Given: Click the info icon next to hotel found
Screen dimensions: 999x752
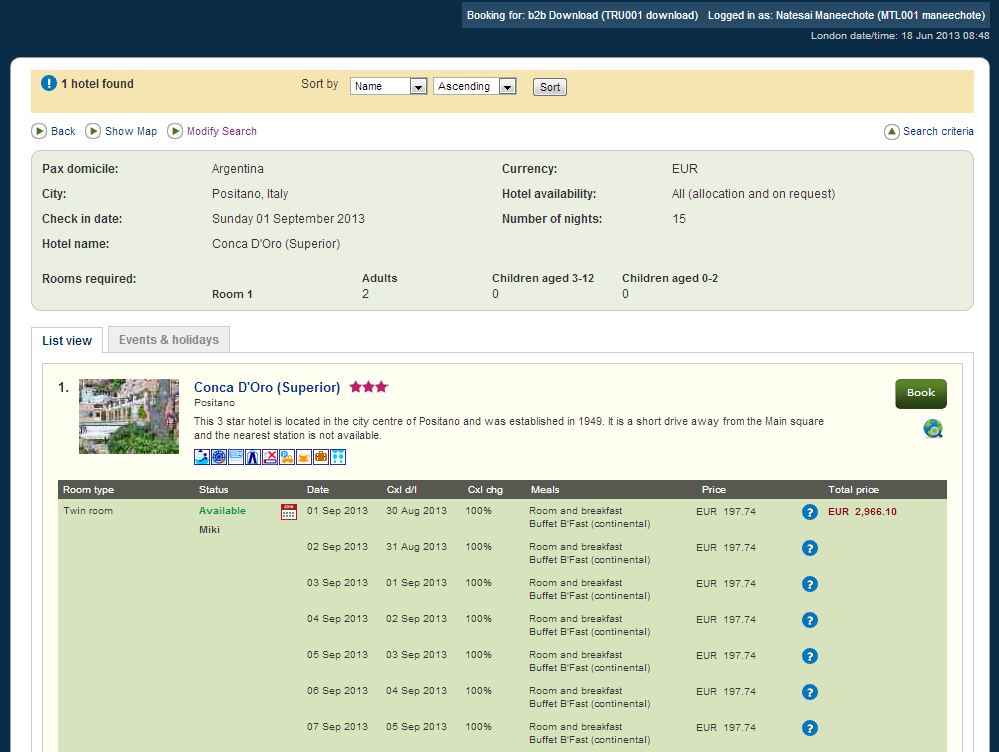Looking at the screenshot, I should (x=49, y=84).
